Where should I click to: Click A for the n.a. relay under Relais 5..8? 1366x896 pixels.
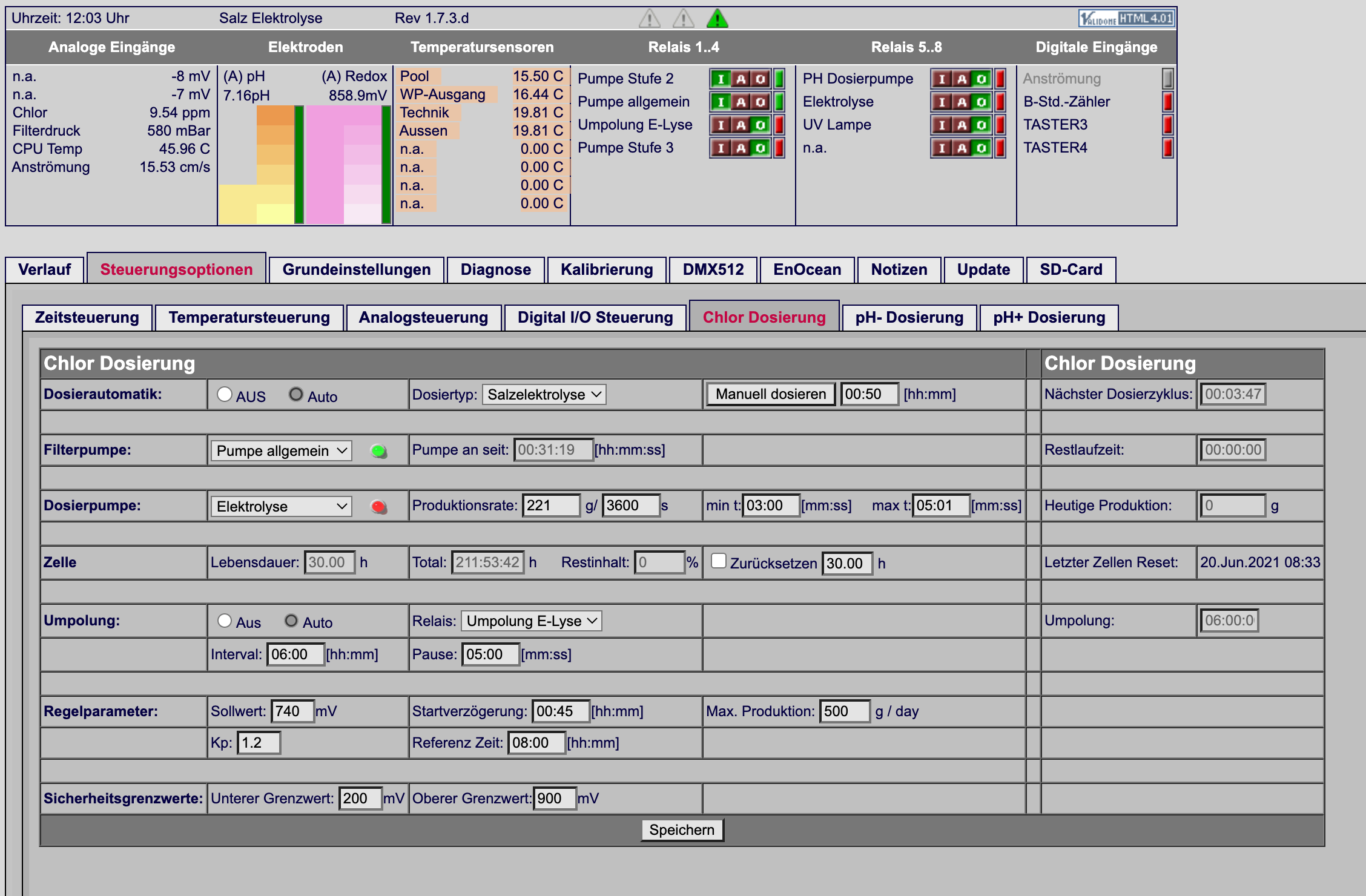962,148
